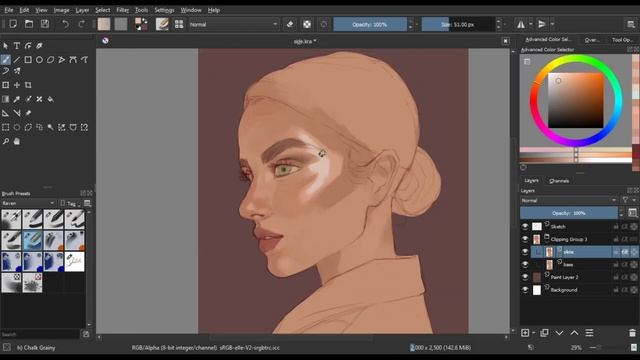Expand the add new layer options arrow

(x=534, y=333)
